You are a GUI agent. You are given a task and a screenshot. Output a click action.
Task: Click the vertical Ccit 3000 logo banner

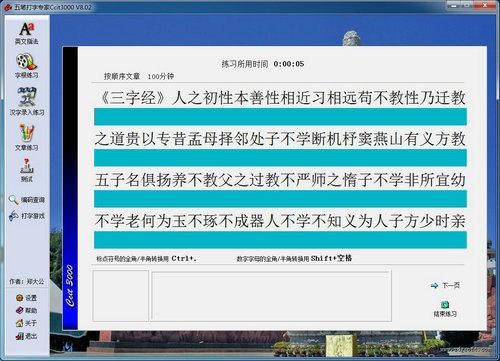point(70,188)
